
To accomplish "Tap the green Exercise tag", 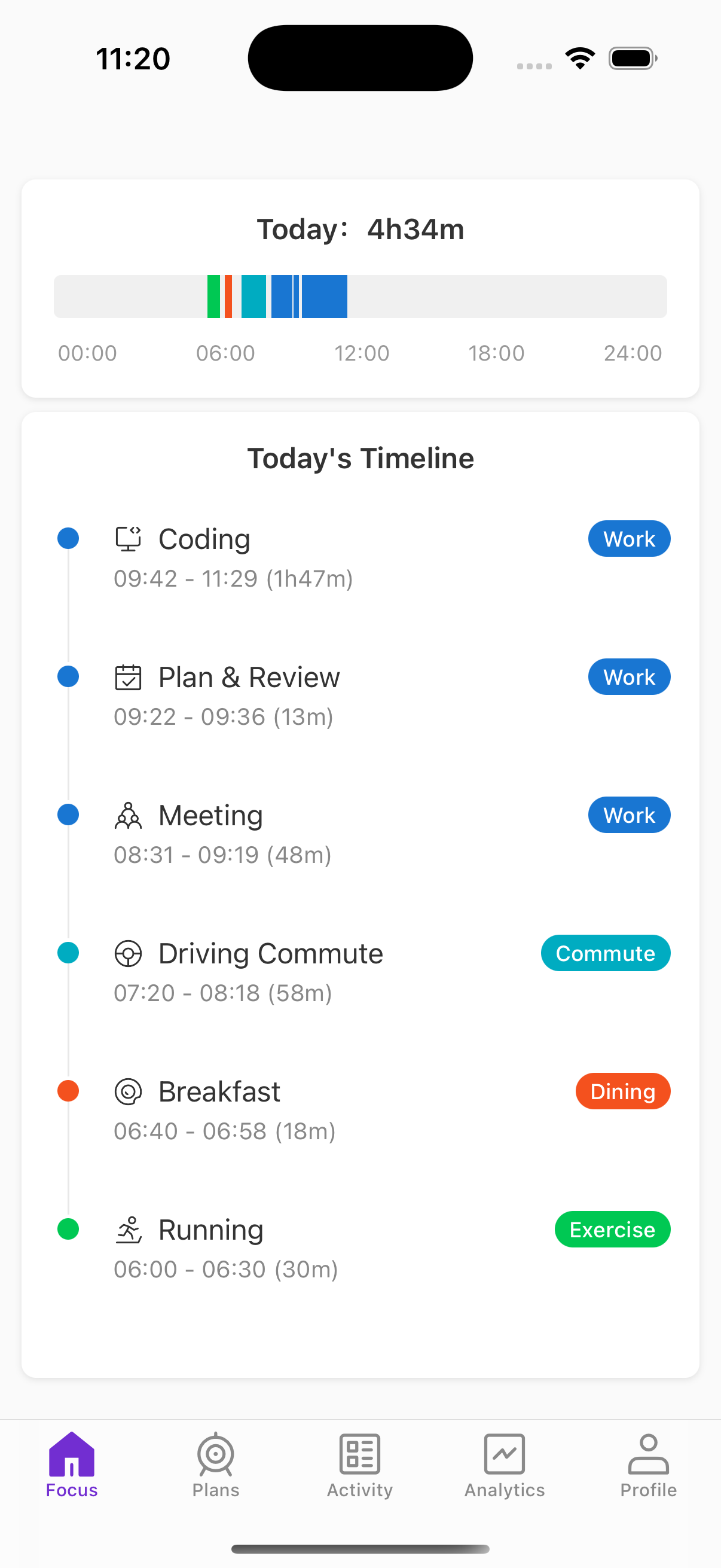I will pyautogui.click(x=612, y=1230).
